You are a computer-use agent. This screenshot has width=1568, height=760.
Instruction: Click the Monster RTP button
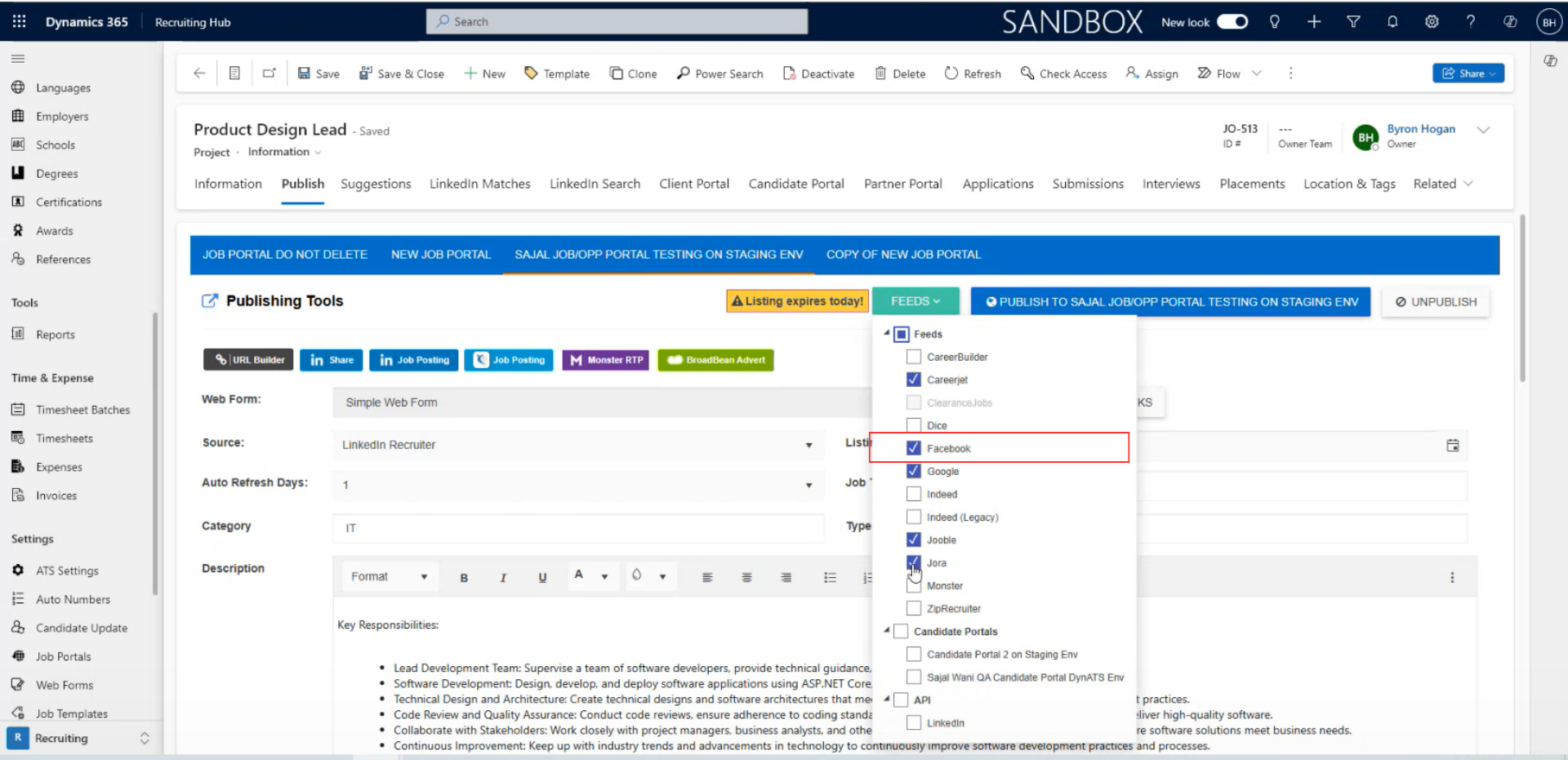point(605,360)
